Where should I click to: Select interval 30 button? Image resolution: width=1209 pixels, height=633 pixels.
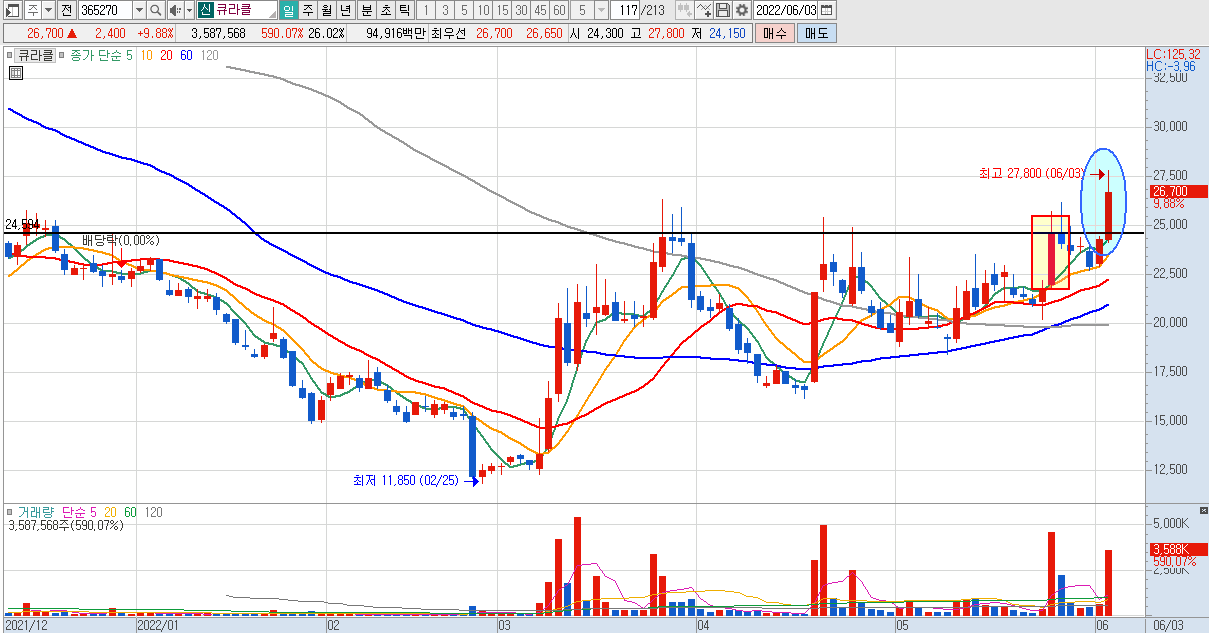coord(521,10)
